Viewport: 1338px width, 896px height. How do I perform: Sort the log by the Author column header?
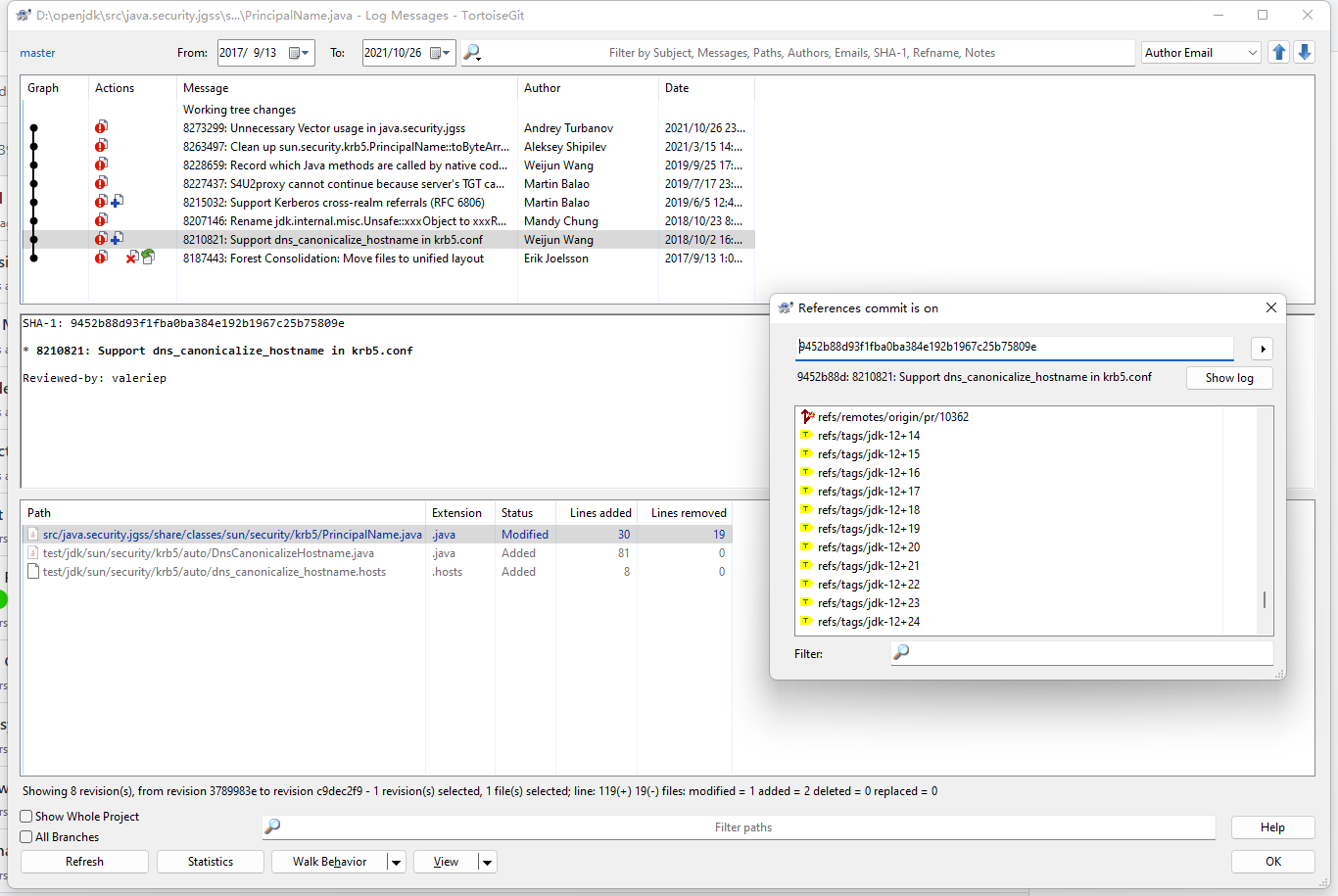click(x=543, y=88)
